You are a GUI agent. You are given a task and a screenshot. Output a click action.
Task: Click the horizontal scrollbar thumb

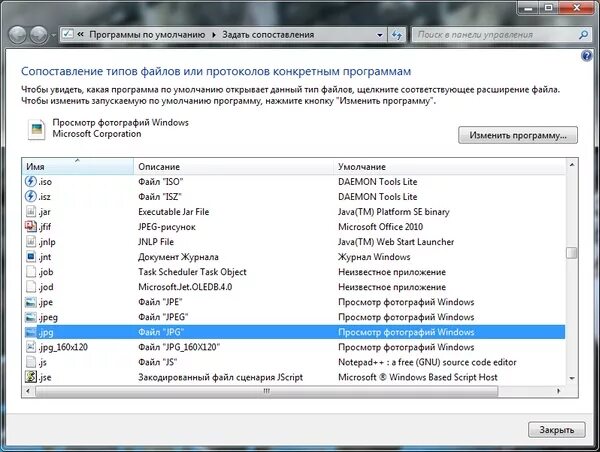(267, 391)
